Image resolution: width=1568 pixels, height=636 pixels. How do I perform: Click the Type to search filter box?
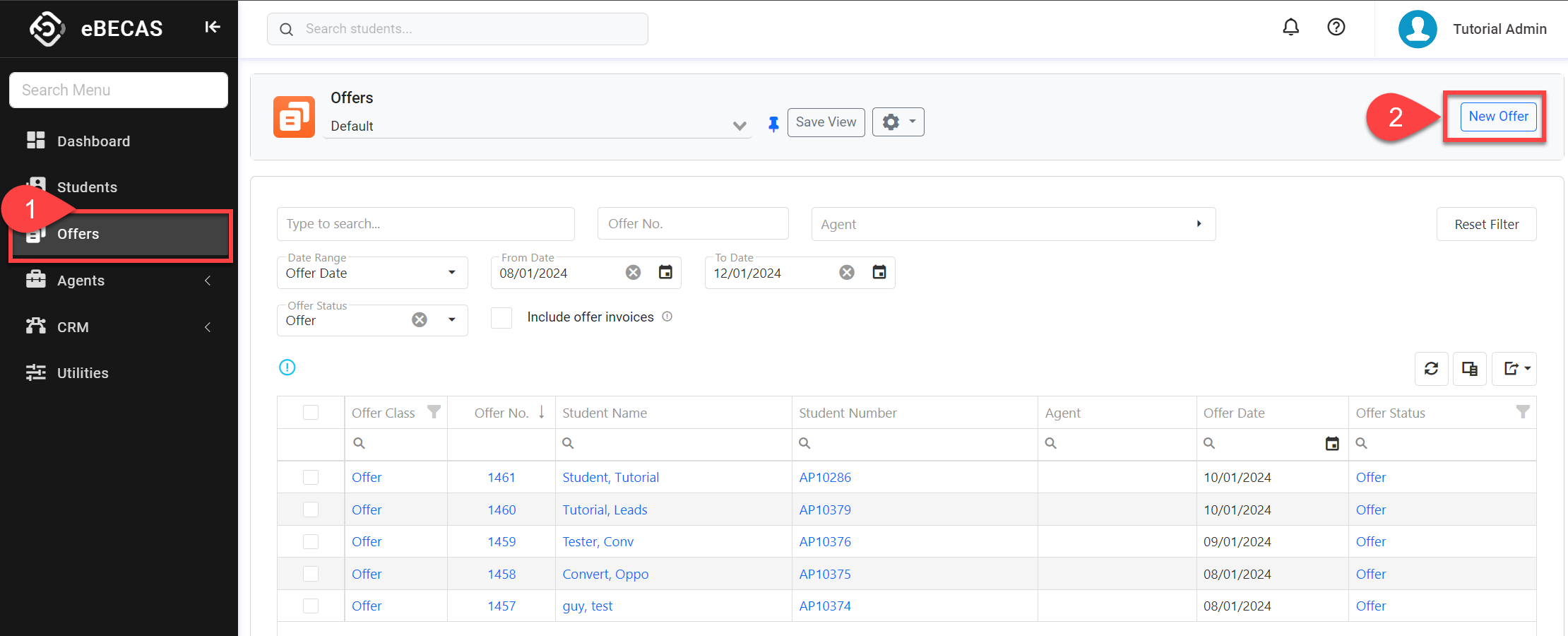pyautogui.click(x=426, y=224)
